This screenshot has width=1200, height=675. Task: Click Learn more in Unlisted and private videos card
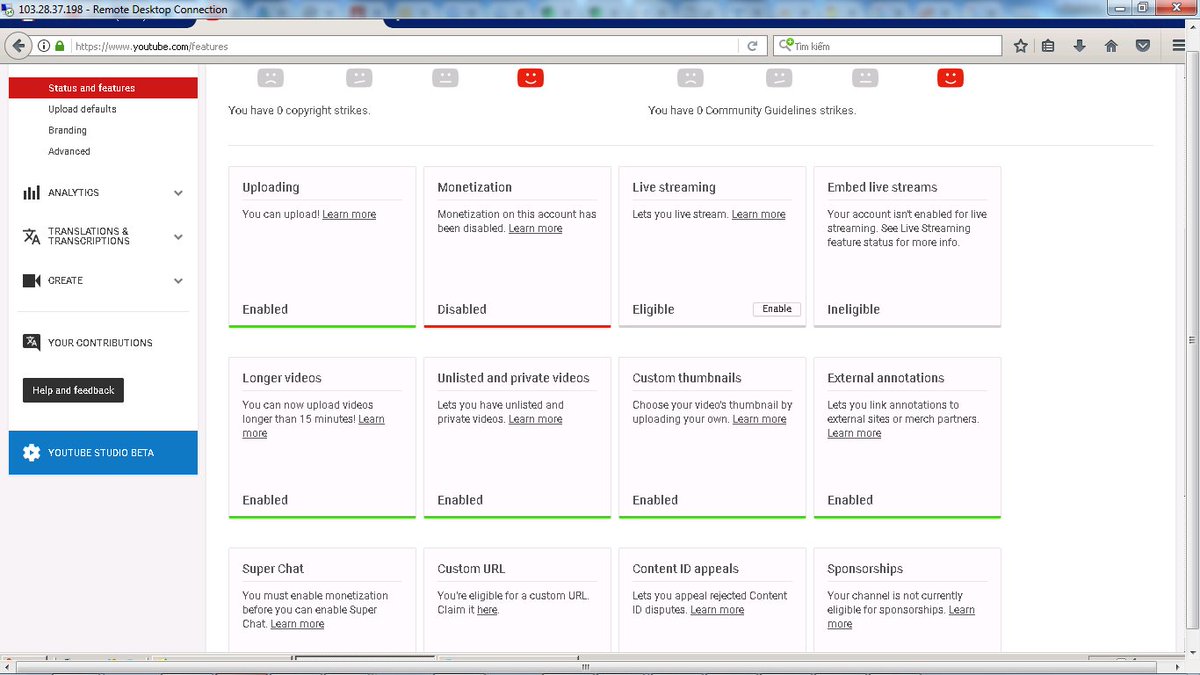pos(535,420)
